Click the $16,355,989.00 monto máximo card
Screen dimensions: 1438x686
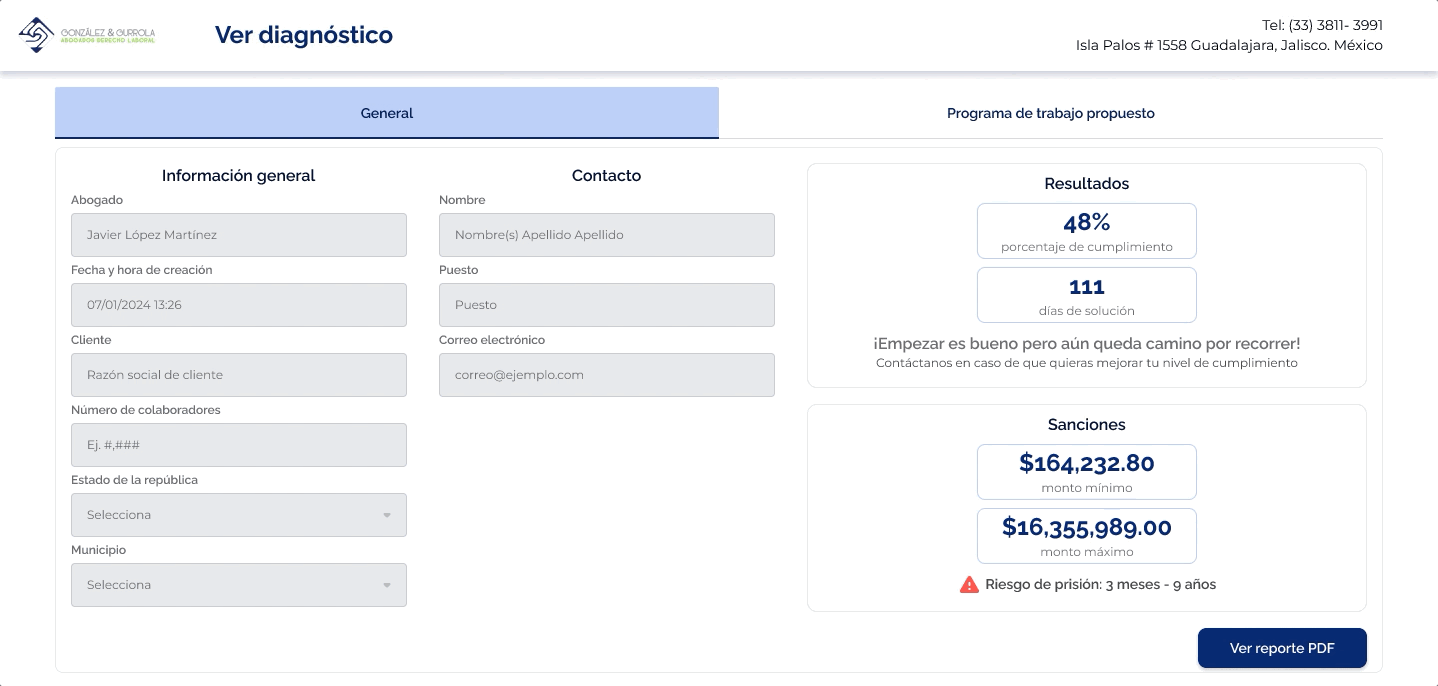(1087, 536)
